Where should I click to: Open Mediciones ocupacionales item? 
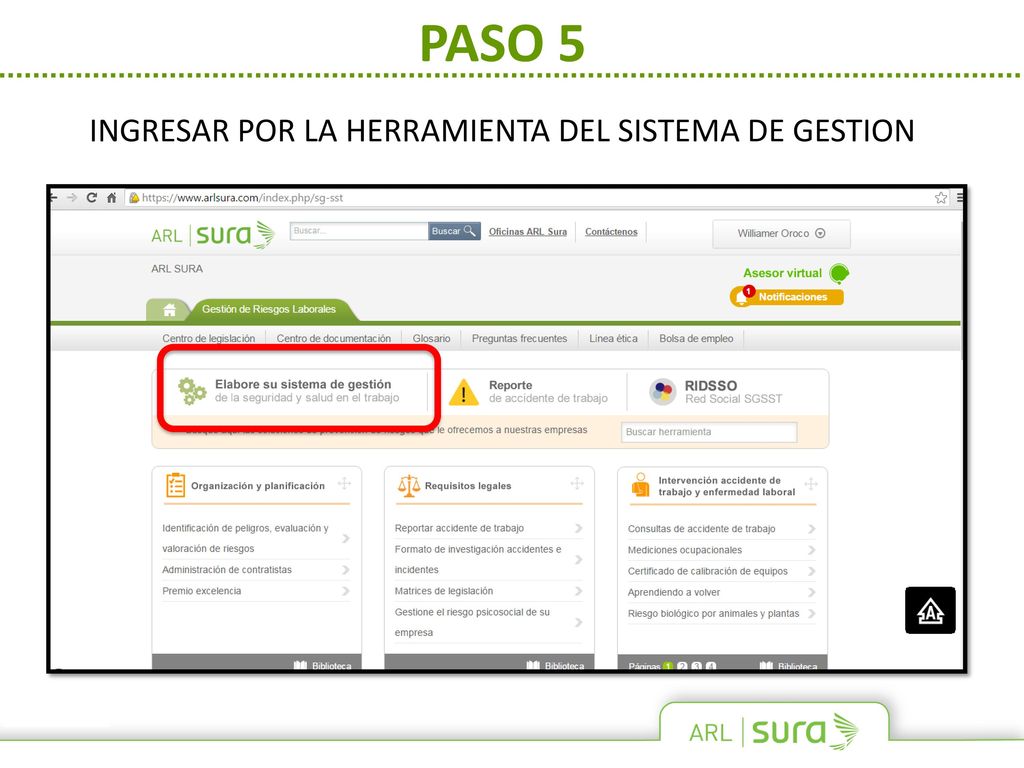point(722,550)
